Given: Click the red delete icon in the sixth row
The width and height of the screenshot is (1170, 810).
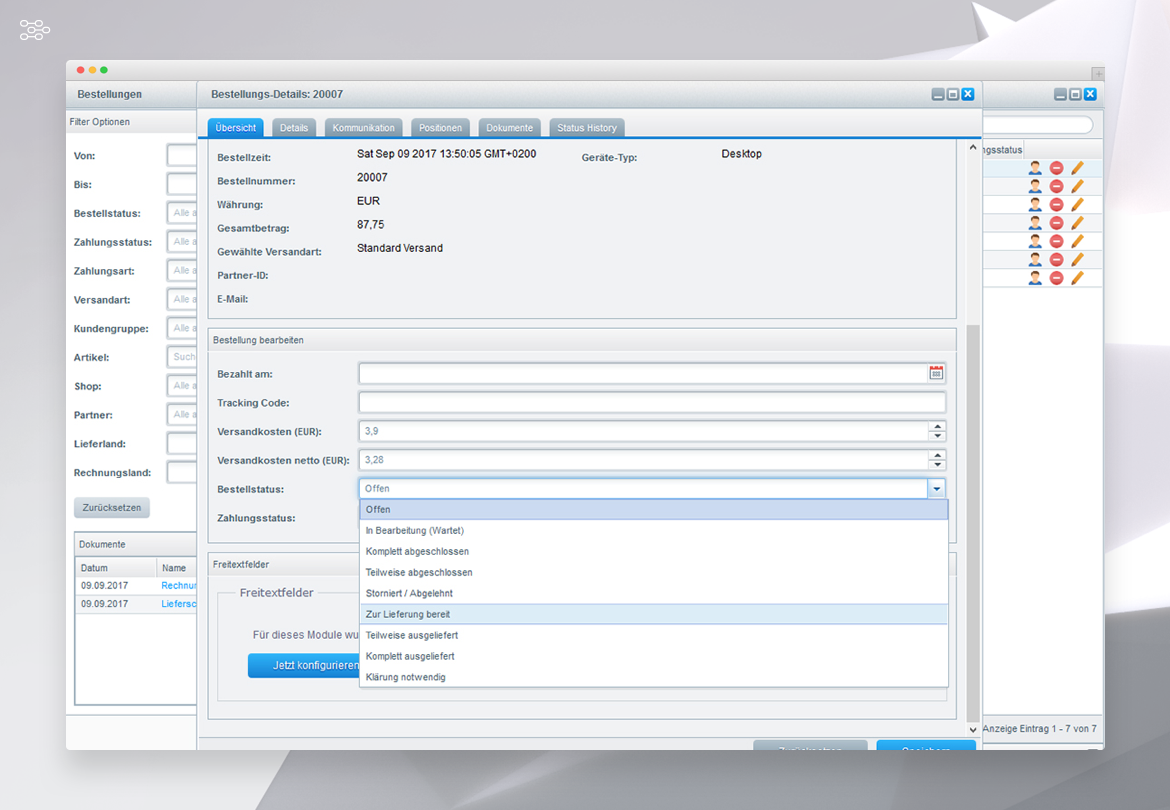Looking at the screenshot, I should tap(1056, 260).
